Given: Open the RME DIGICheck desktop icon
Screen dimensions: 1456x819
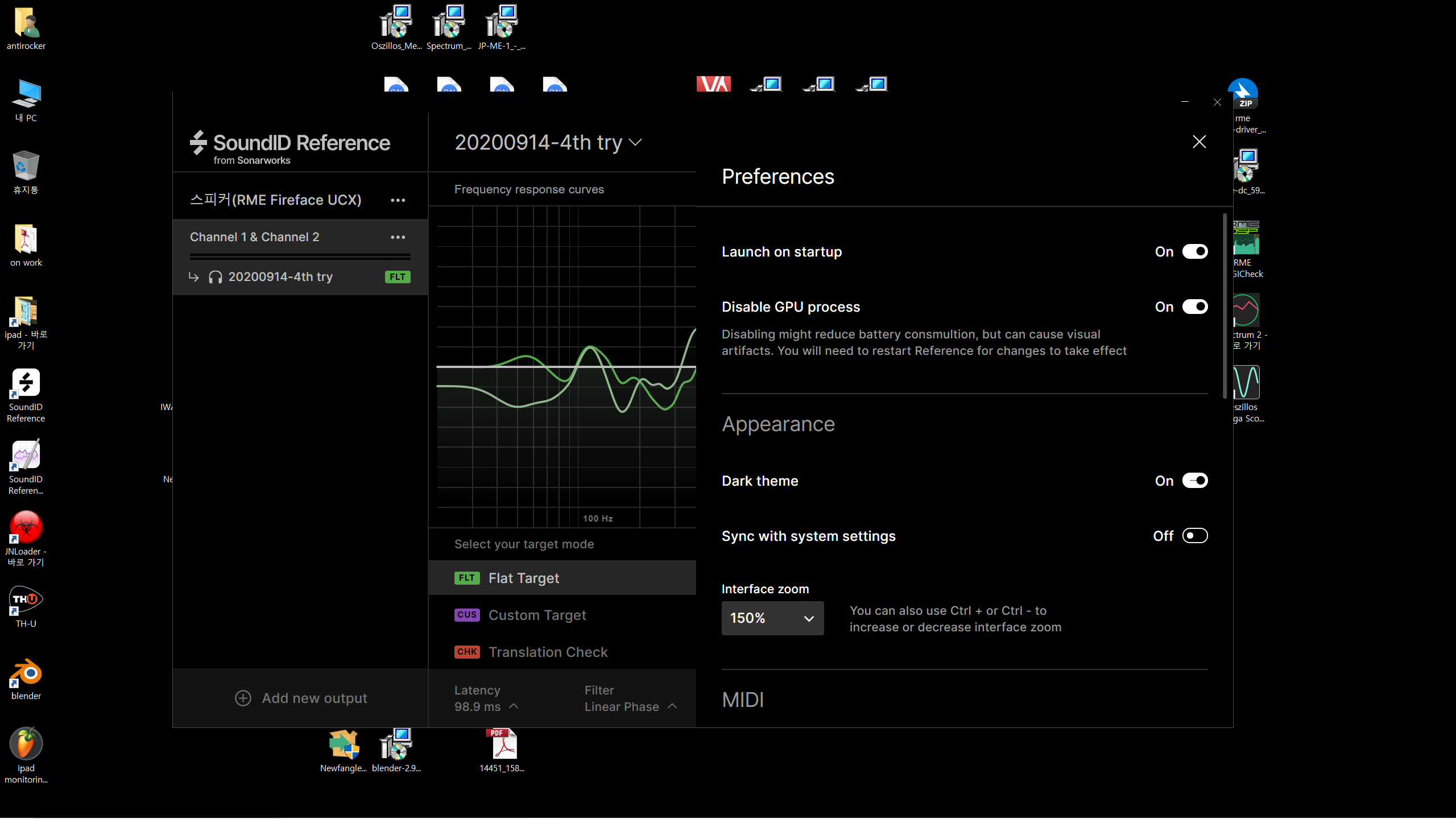Looking at the screenshot, I should 1248,249.
